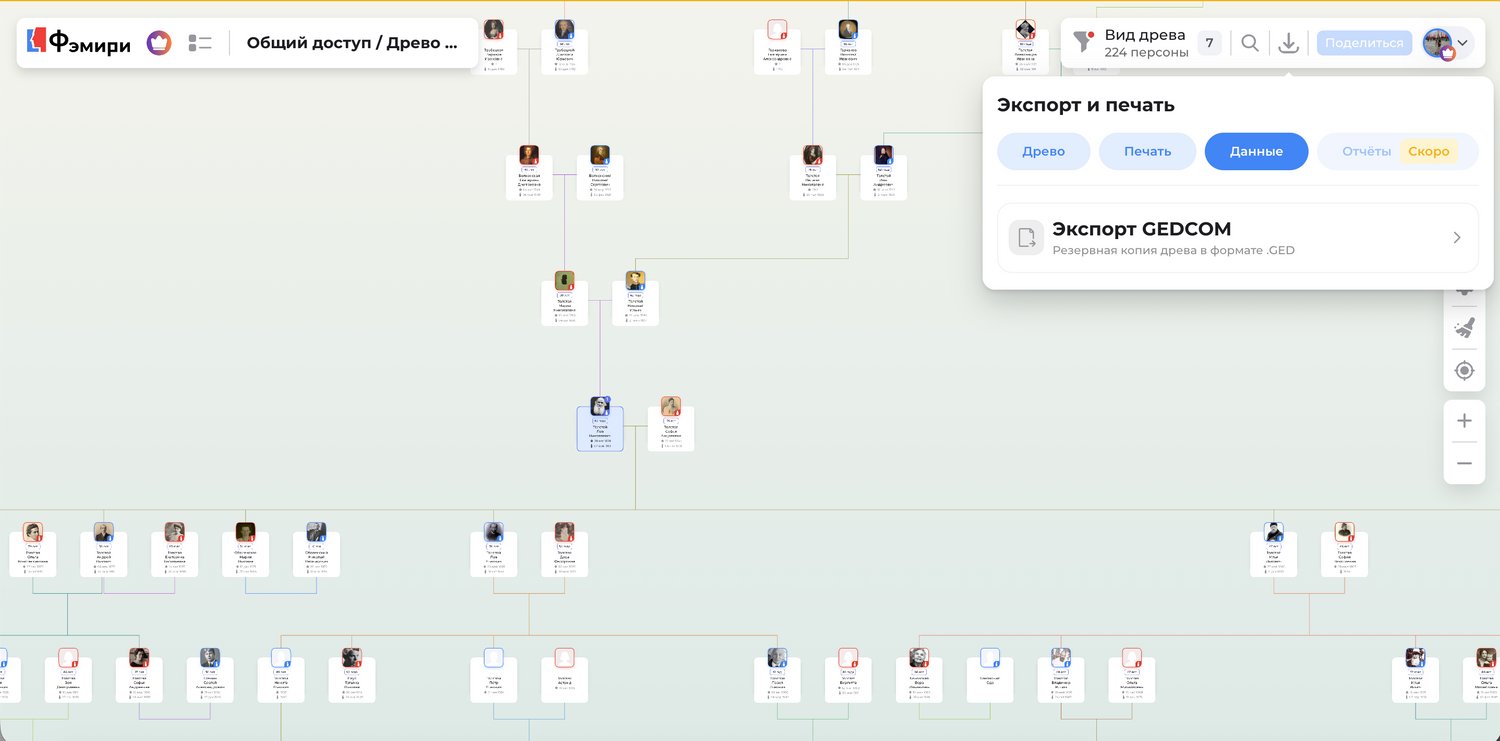The height and width of the screenshot is (741, 1500).
Task: Center the tree with the target icon
Action: click(x=1464, y=371)
